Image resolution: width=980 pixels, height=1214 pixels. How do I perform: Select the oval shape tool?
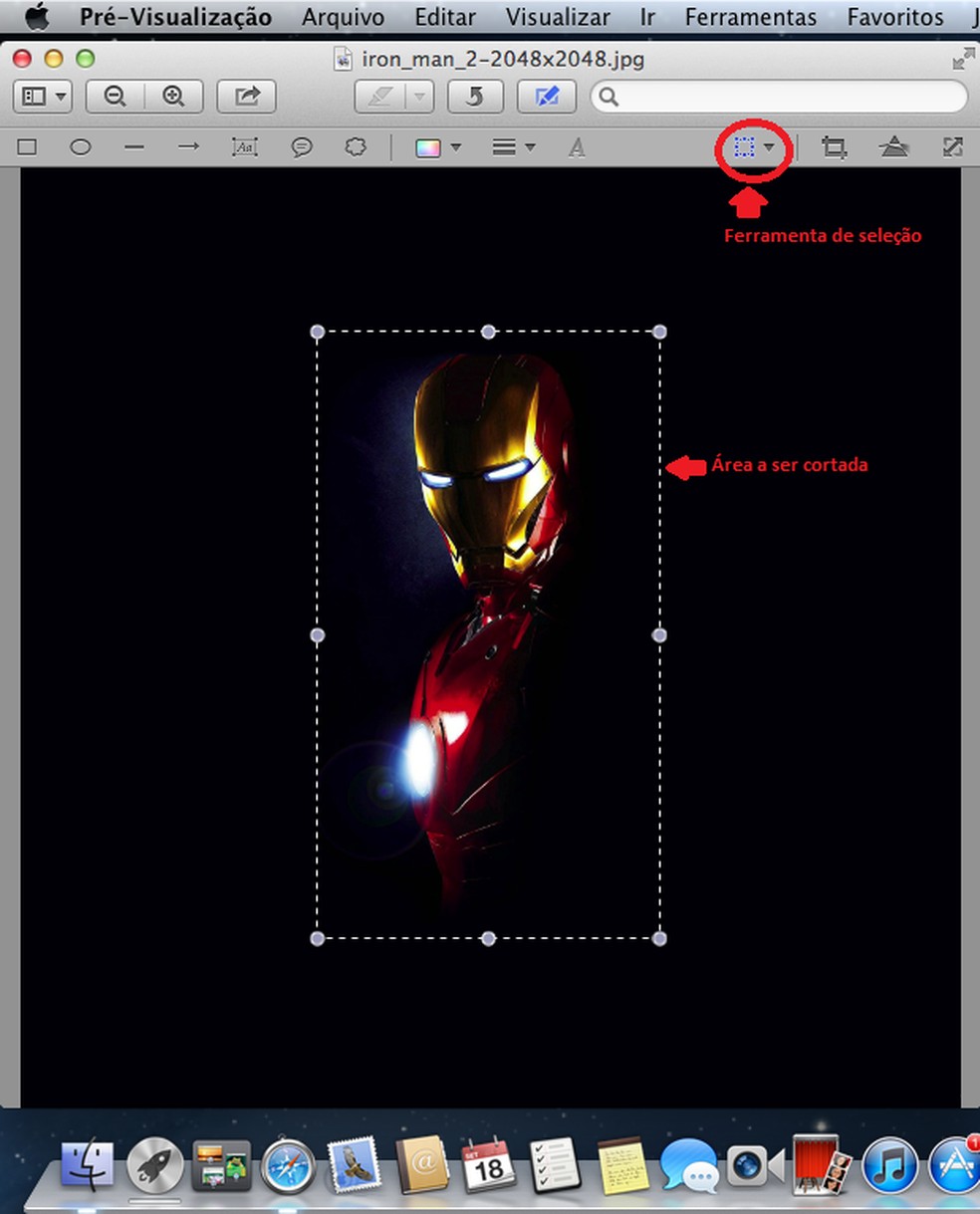point(81,147)
